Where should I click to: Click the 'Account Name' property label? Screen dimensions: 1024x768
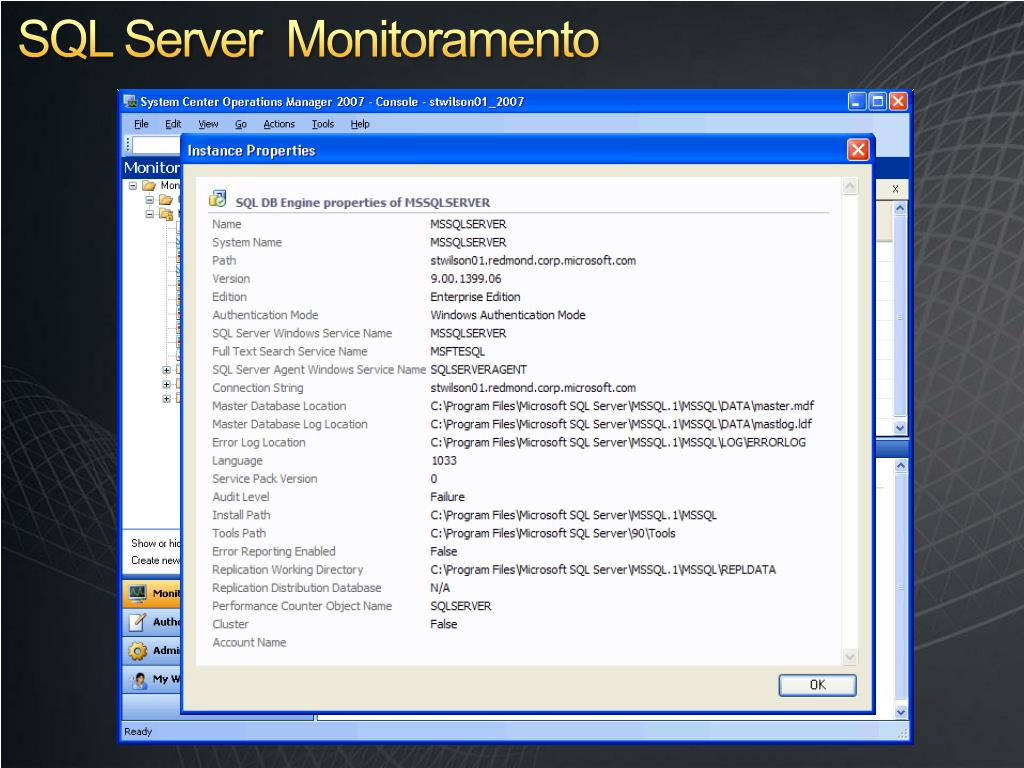tap(249, 643)
